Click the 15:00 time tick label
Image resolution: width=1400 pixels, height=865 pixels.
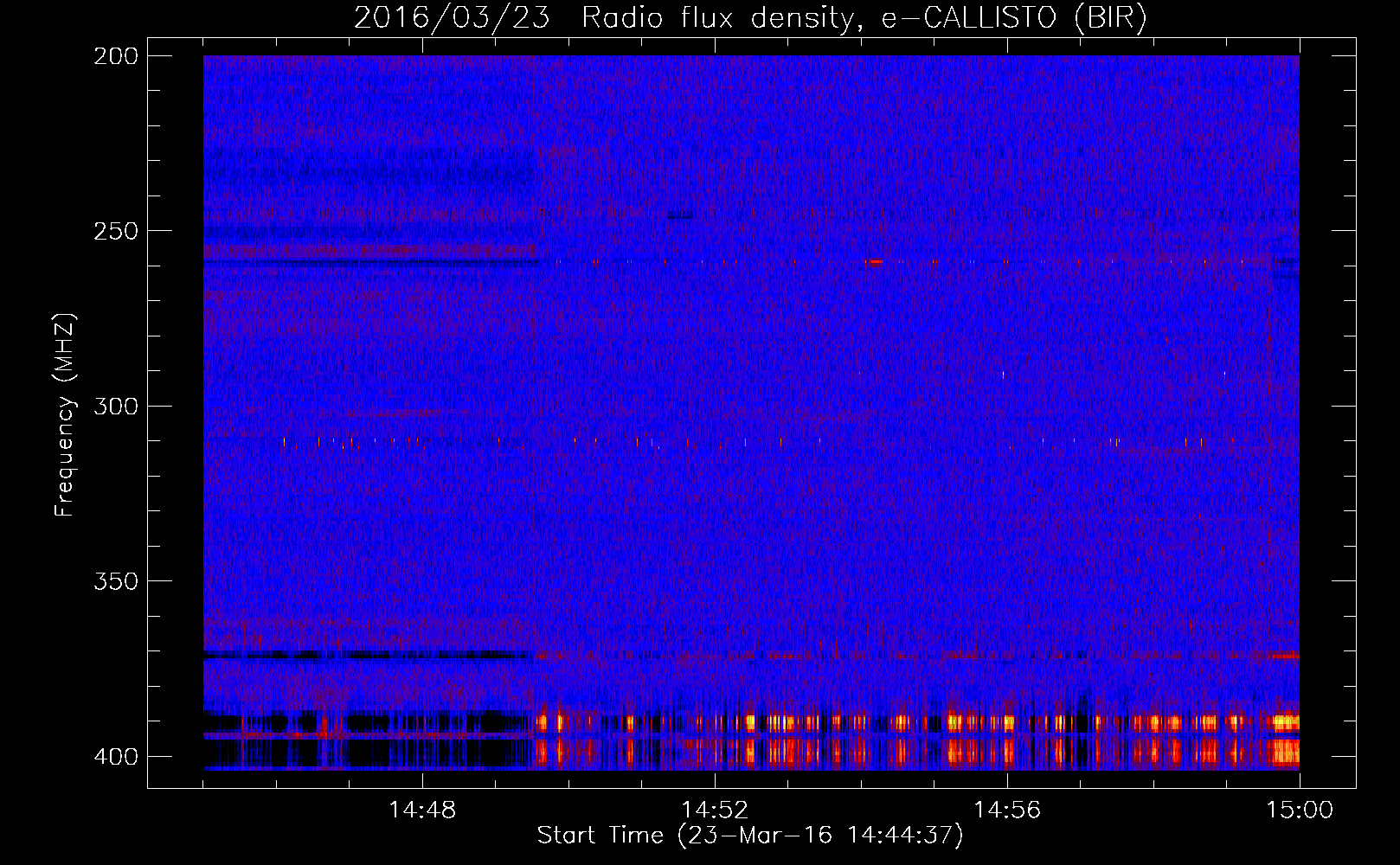tap(1300, 811)
